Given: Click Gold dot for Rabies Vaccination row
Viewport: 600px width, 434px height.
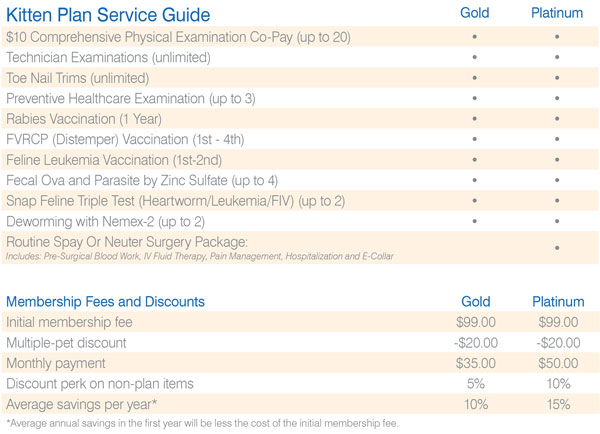Looking at the screenshot, I should (x=474, y=119).
